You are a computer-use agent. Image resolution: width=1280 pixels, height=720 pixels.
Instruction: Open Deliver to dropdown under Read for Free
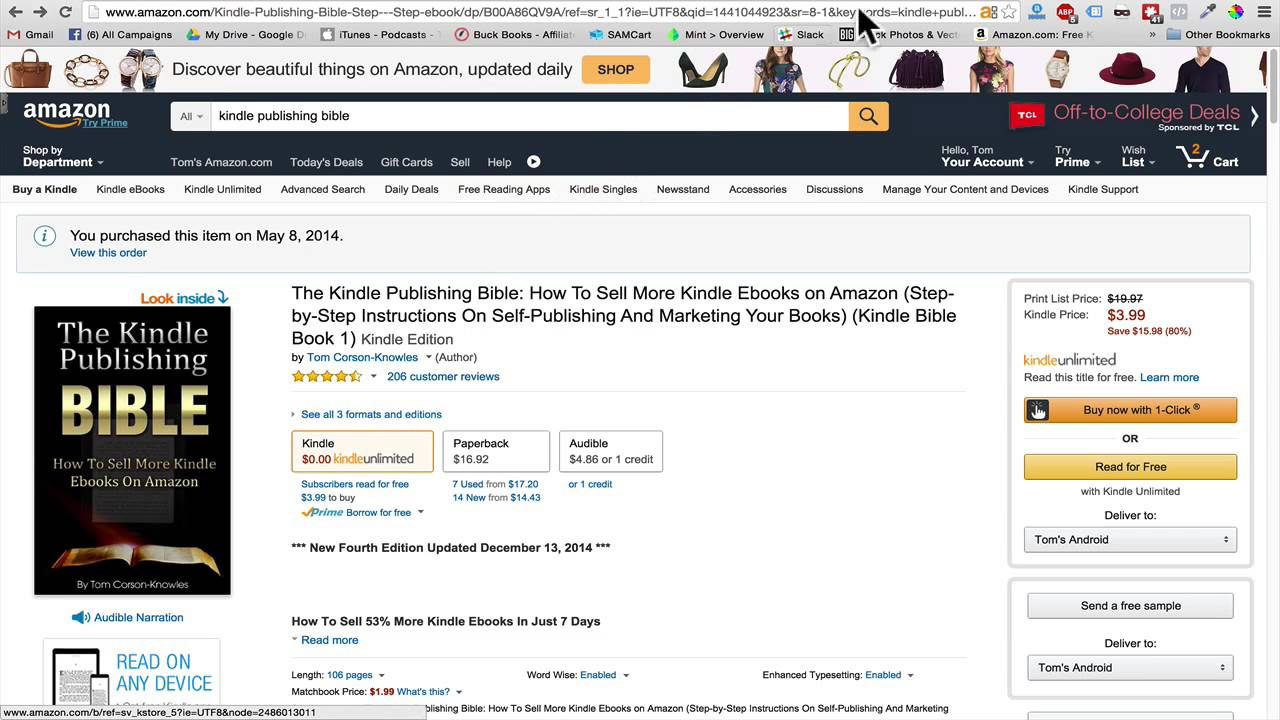[1130, 540]
